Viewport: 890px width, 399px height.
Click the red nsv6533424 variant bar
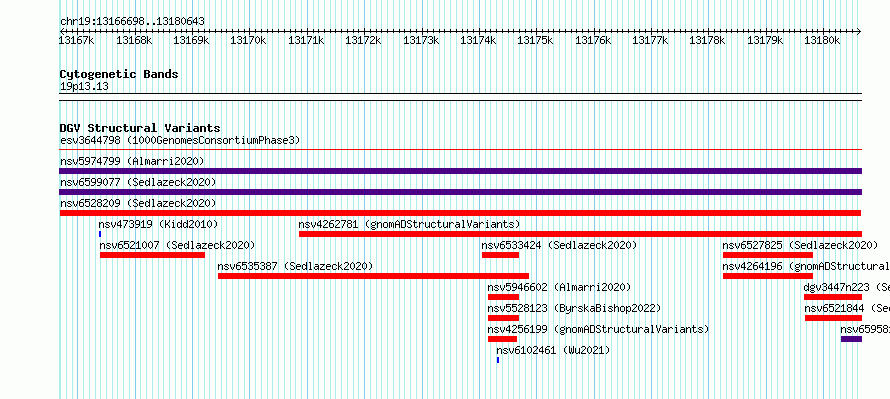coord(500,255)
